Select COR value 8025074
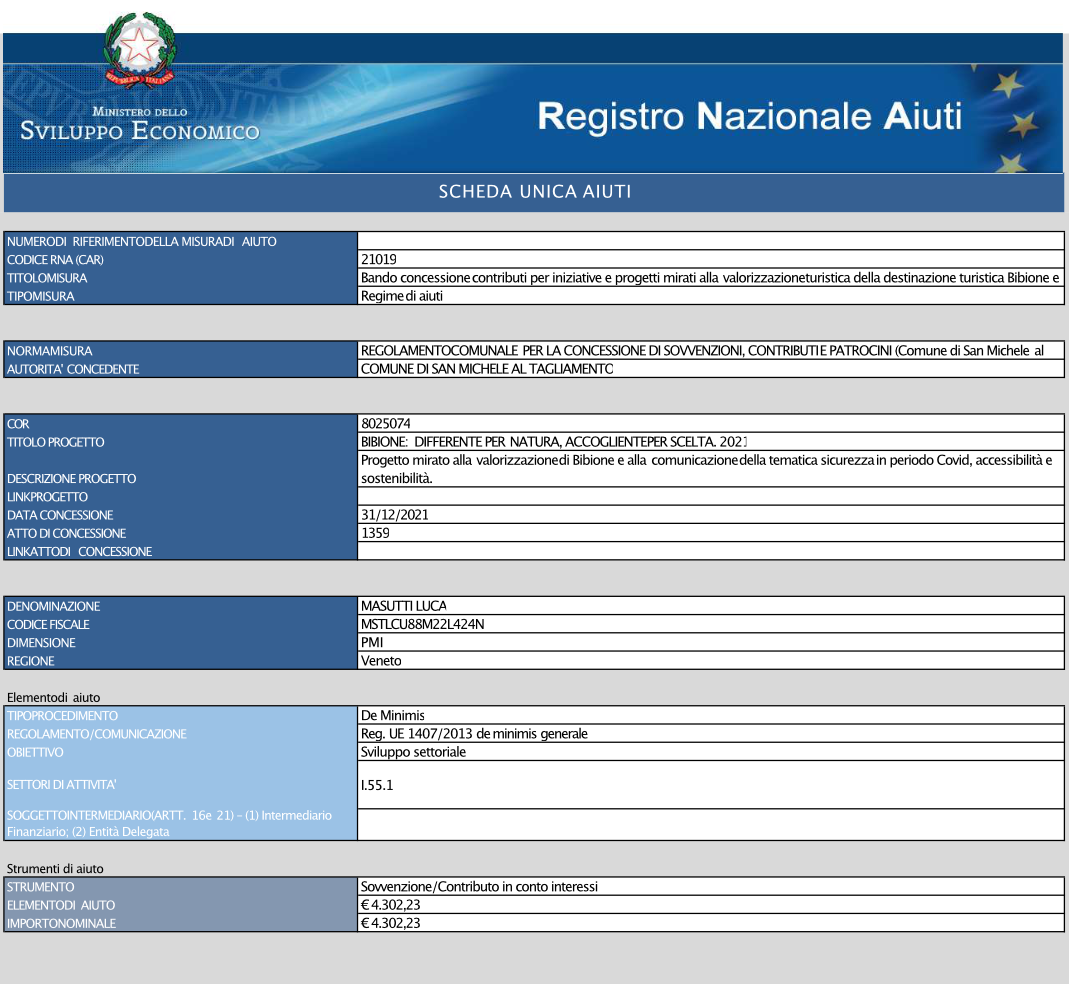This screenshot has width=1069, height=984. pyautogui.click(x=385, y=423)
